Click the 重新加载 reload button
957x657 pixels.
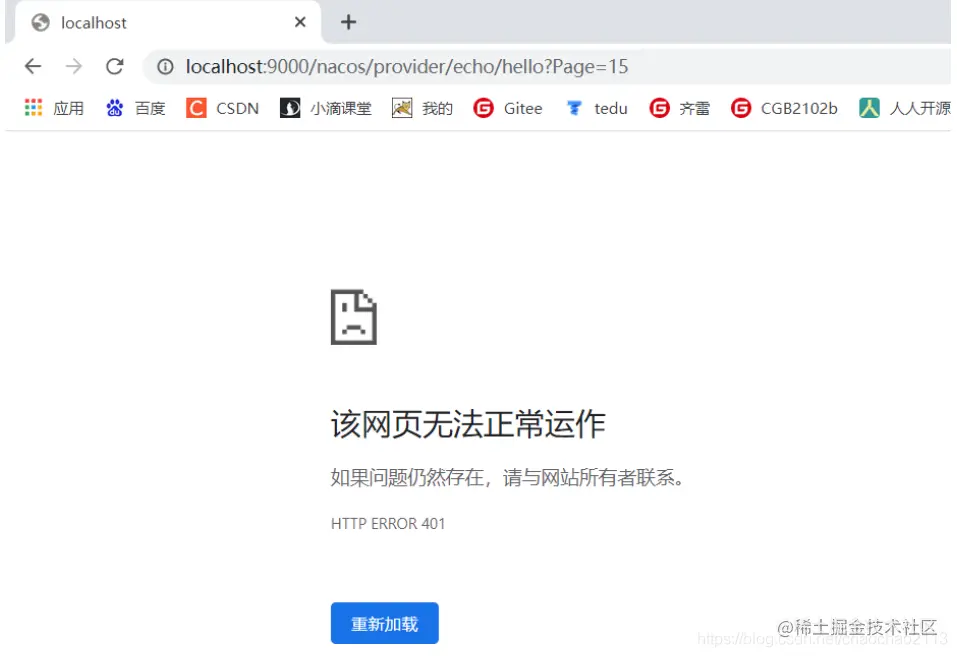pos(384,622)
